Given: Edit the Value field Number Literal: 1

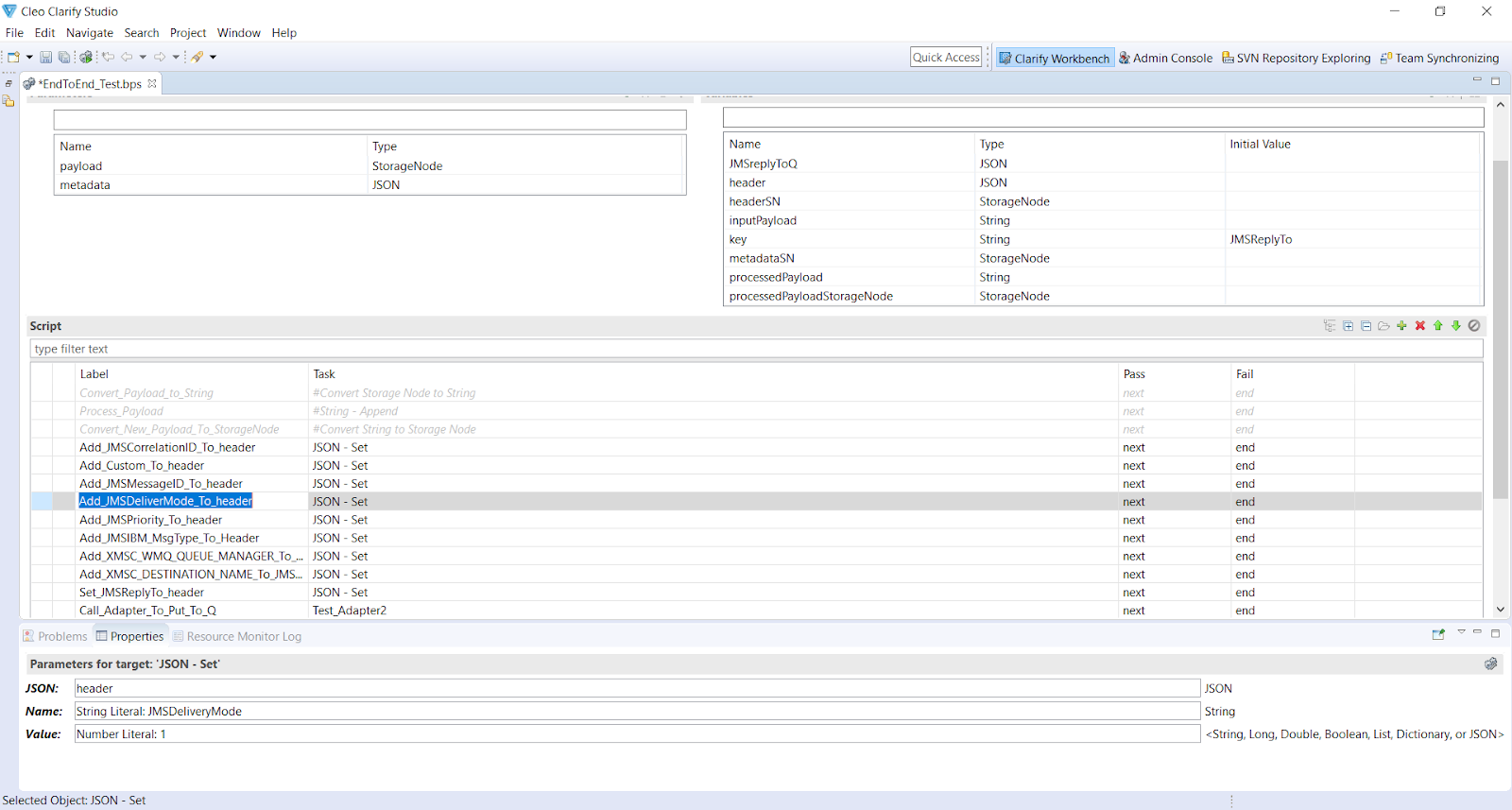Looking at the screenshot, I should 637,733.
